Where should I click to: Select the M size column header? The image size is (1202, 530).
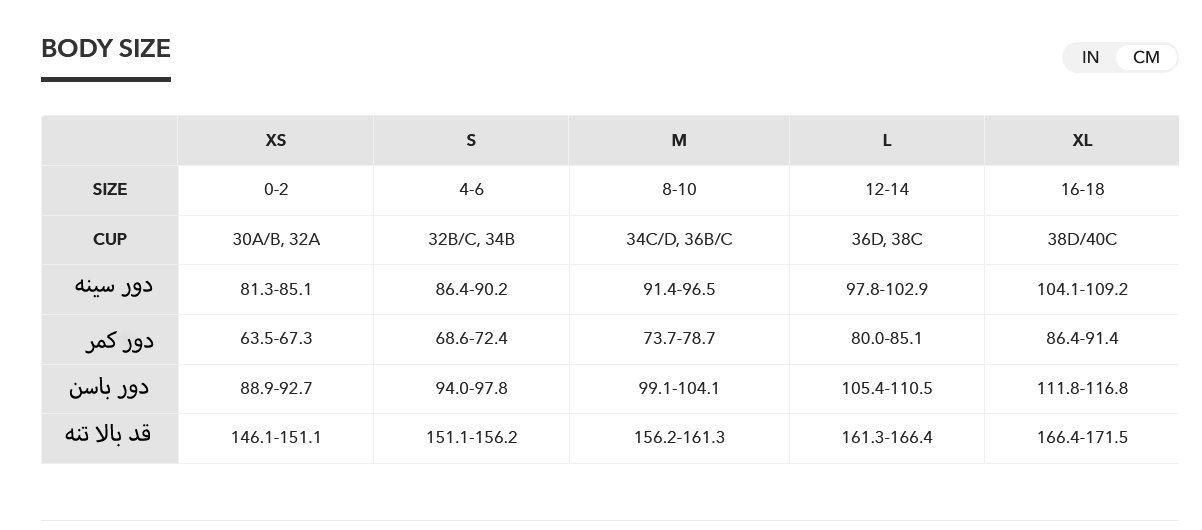coord(679,141)
